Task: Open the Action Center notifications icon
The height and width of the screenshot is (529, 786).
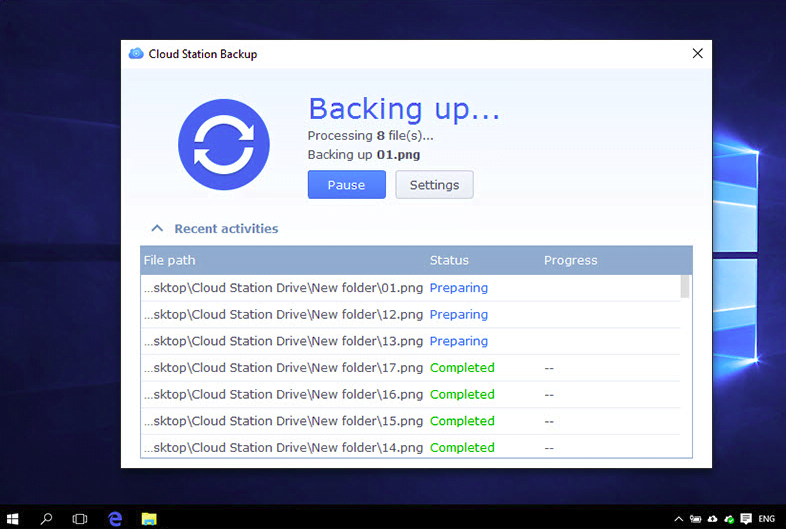Action: coord(746,519)
